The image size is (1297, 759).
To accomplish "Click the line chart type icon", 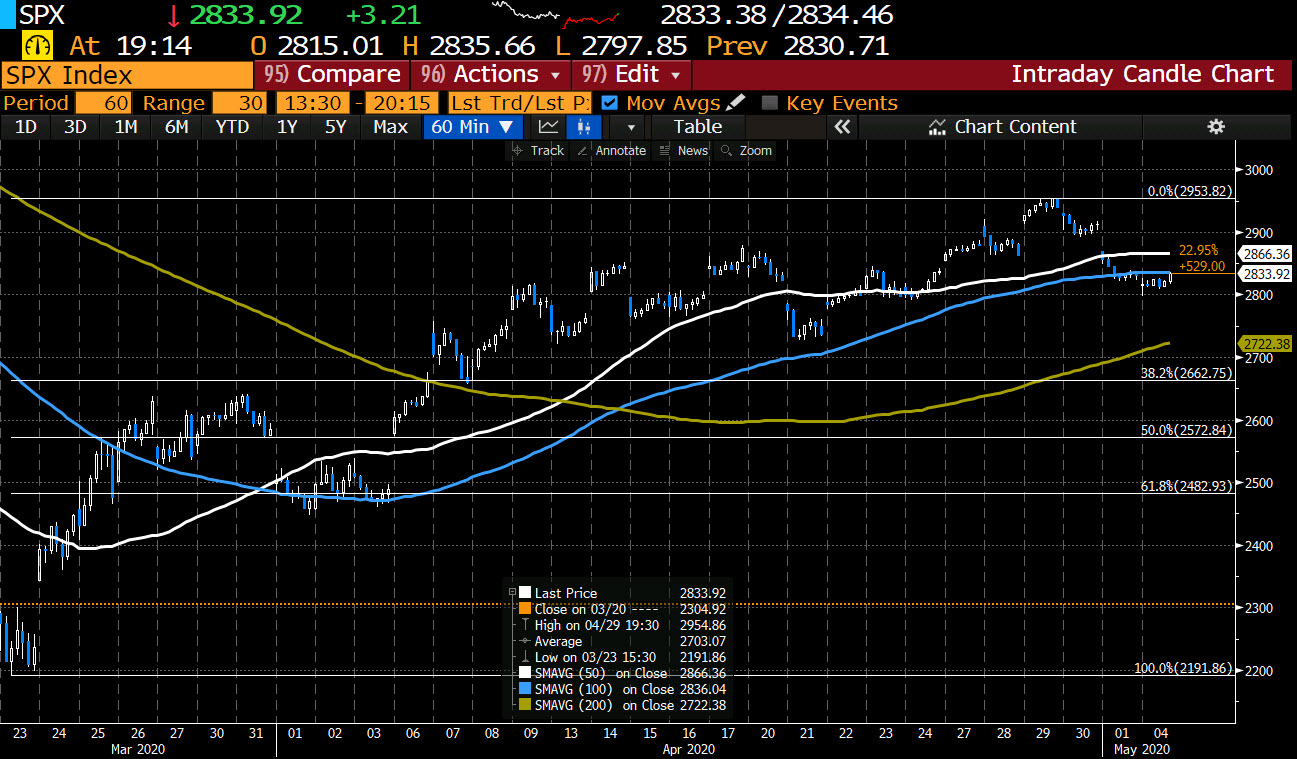I will (548, 127).
